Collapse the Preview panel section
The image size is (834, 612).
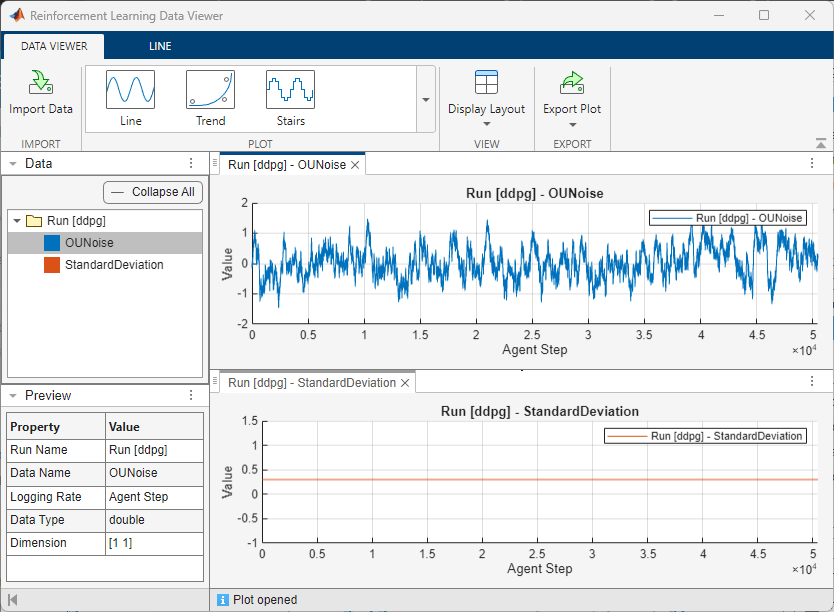click(x=12, y=396)
